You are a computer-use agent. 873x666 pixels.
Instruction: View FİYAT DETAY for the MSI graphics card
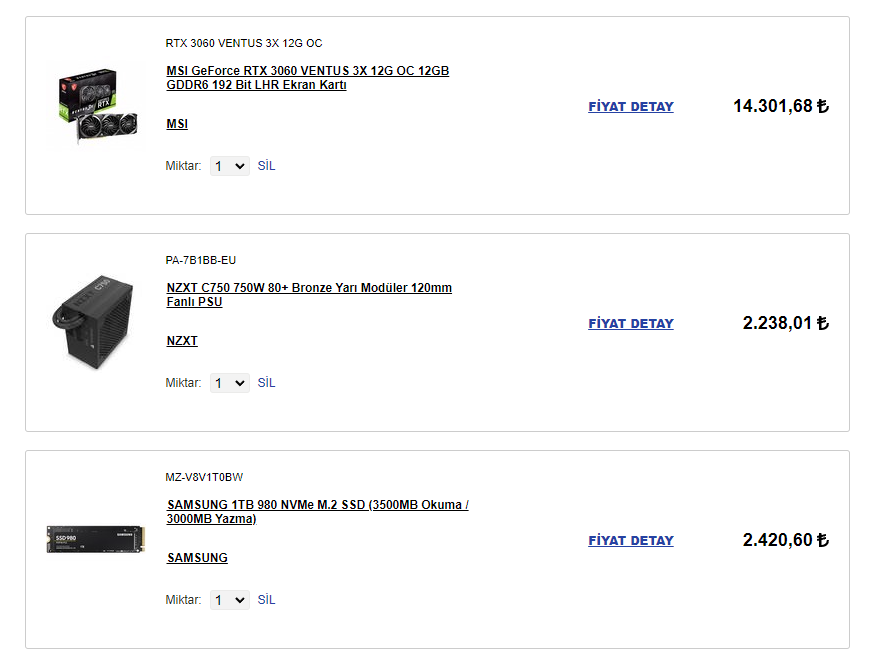click(631, 107)
